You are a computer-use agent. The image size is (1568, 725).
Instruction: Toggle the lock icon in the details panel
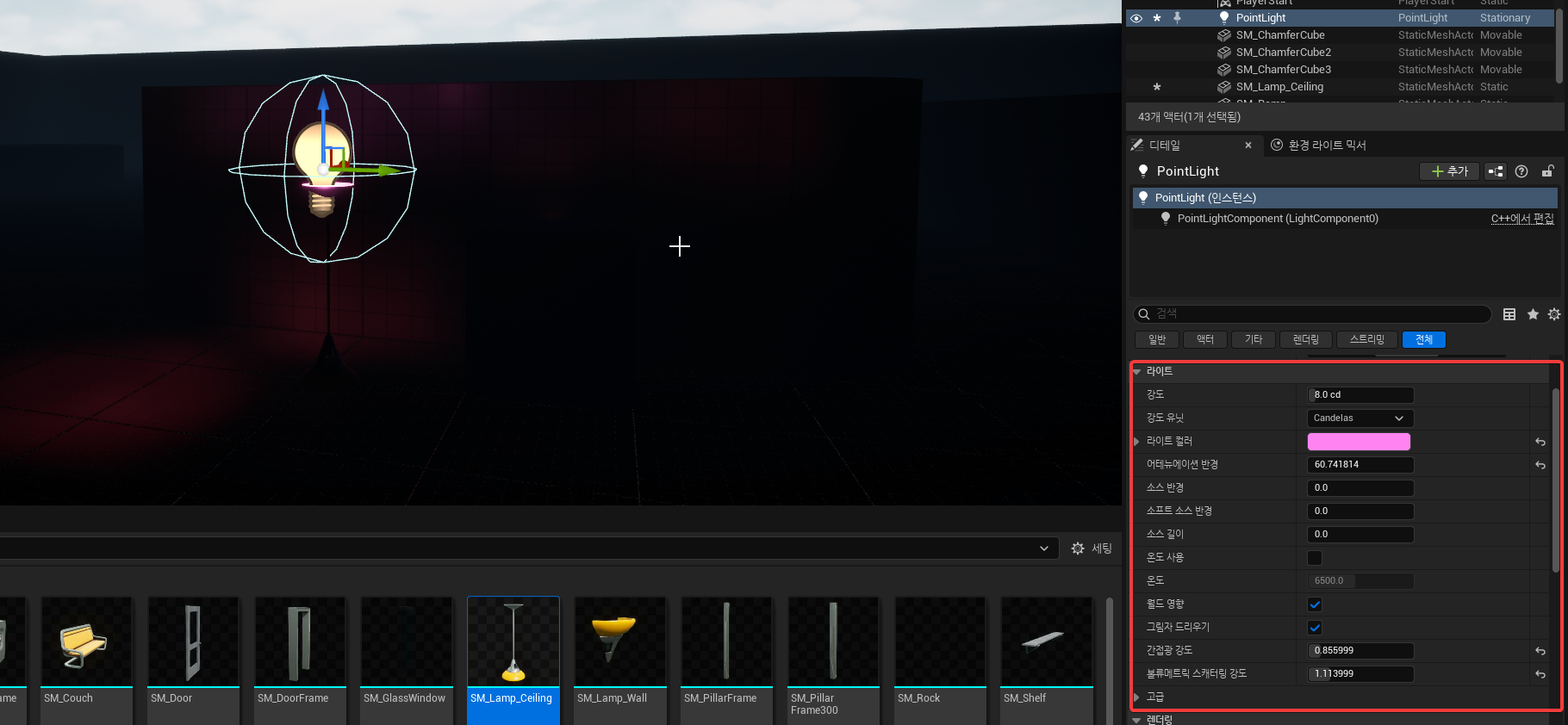click(1548, 171)
